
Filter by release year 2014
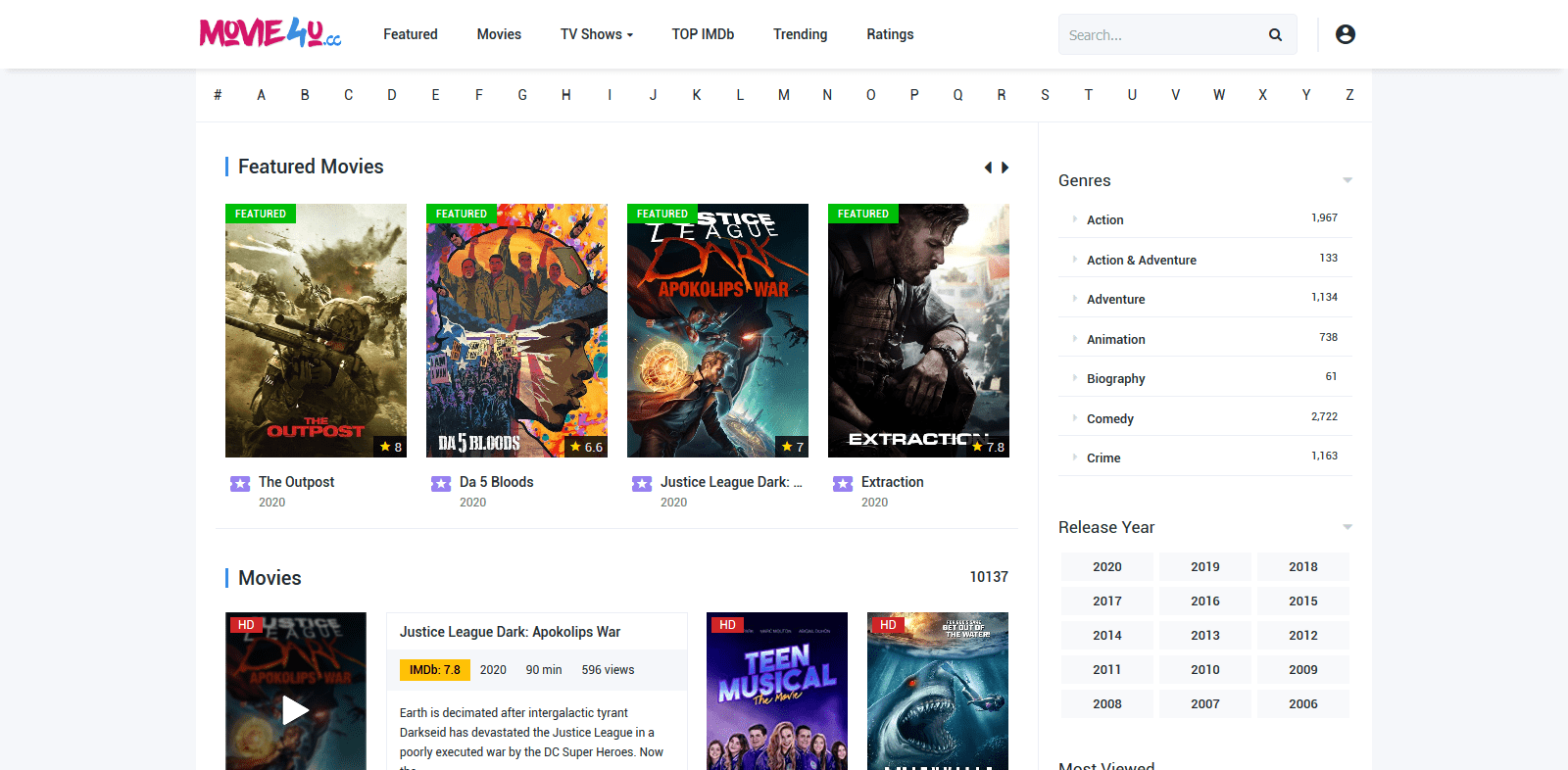(1107, 636)
